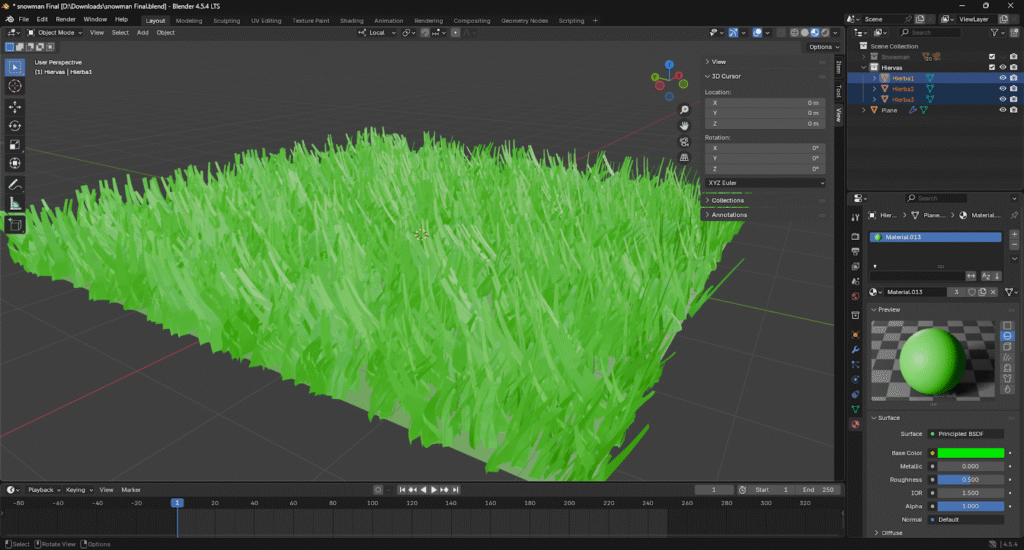Disable rendering for the Plane object
This screenshot has width=1024, height=550.
1014,110
